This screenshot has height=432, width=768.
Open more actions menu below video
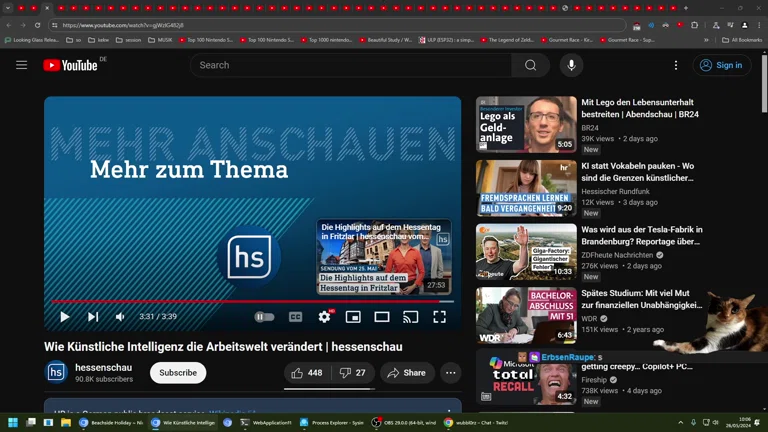[451, 373]
